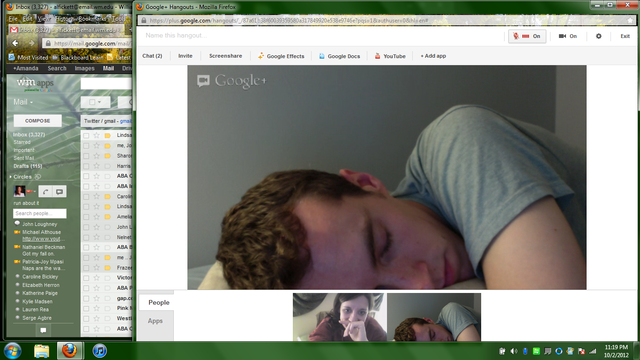Open chat with Caroline Bickley
640x360 pixels.
tap(40, 277)
